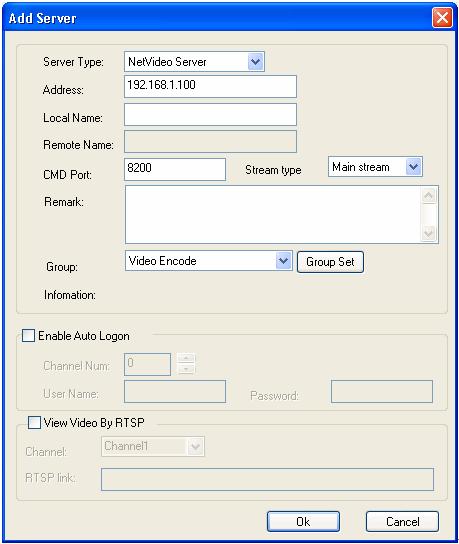
Task: Enable the Auto Logon checkbox
Action: [x=28, y=335]
